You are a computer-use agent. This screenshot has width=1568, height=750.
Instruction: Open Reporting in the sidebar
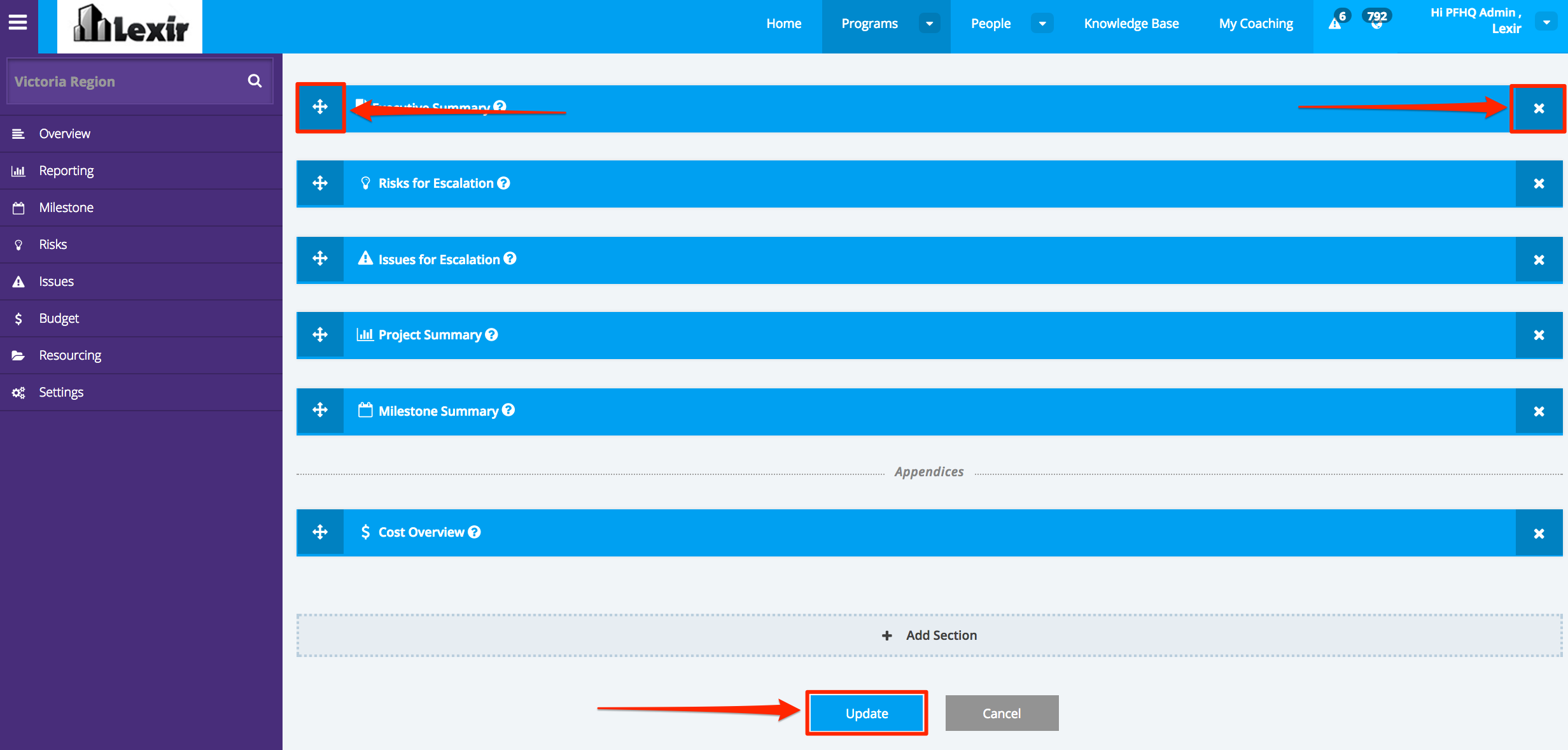click(x=66, y=171)
